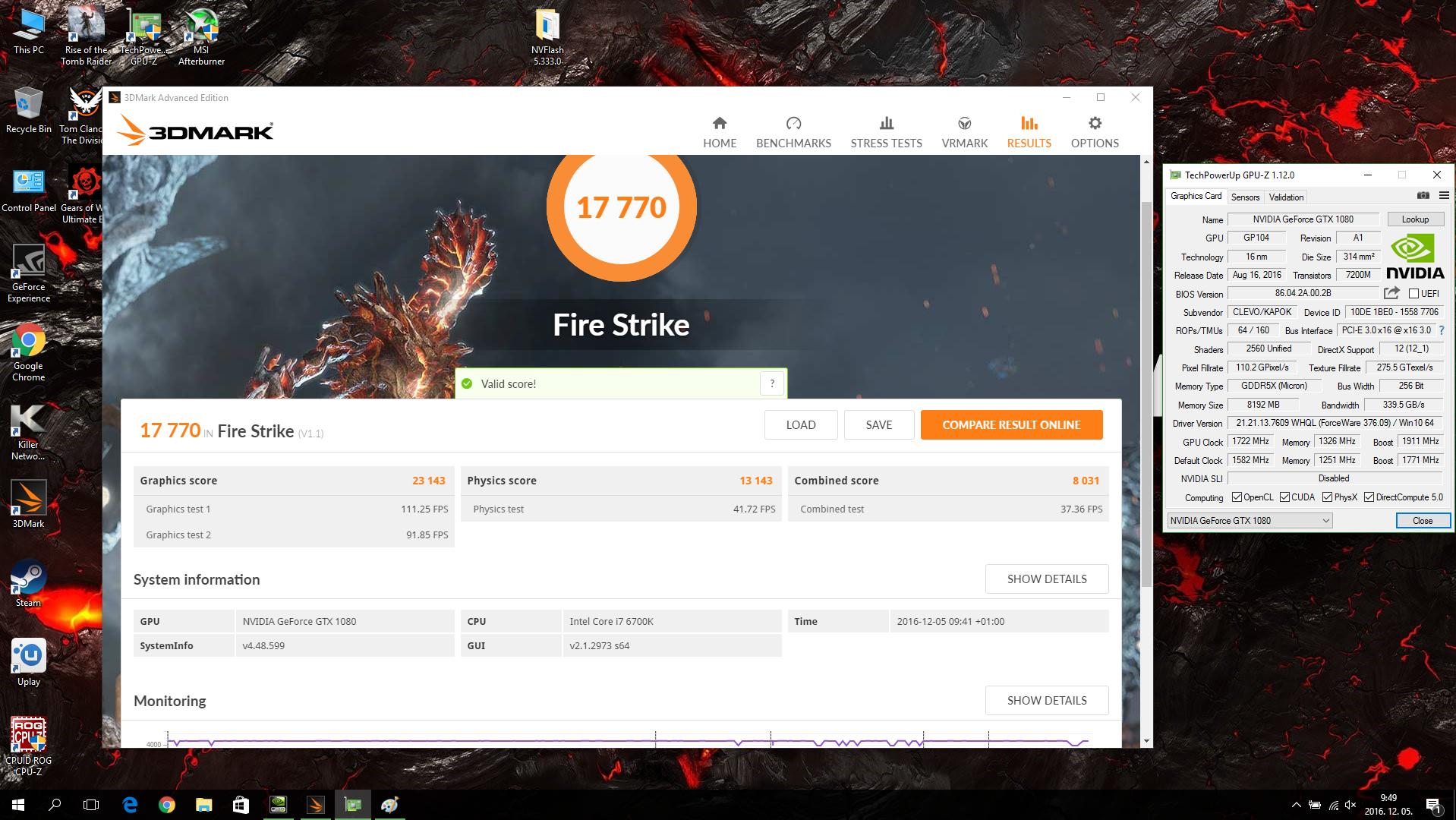Screen dimensions: 1456x820
Task: Toggle the CUDA checkbox
Action: pyautogui.click(x=1284, y=497)
